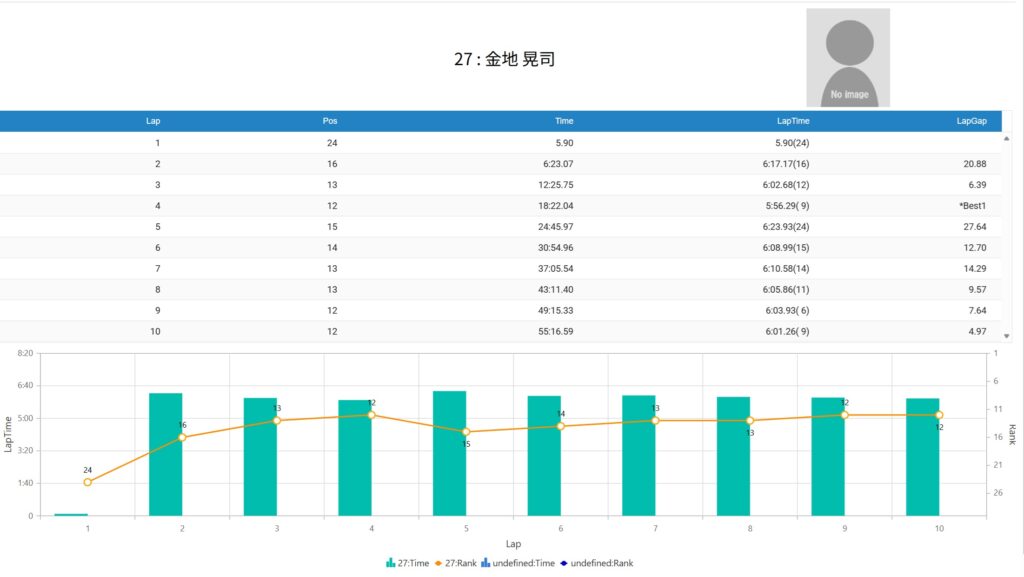Click the rank 15 marker on lap 5
Viewport: 1024px width, 577px height.
click(466, 432)
